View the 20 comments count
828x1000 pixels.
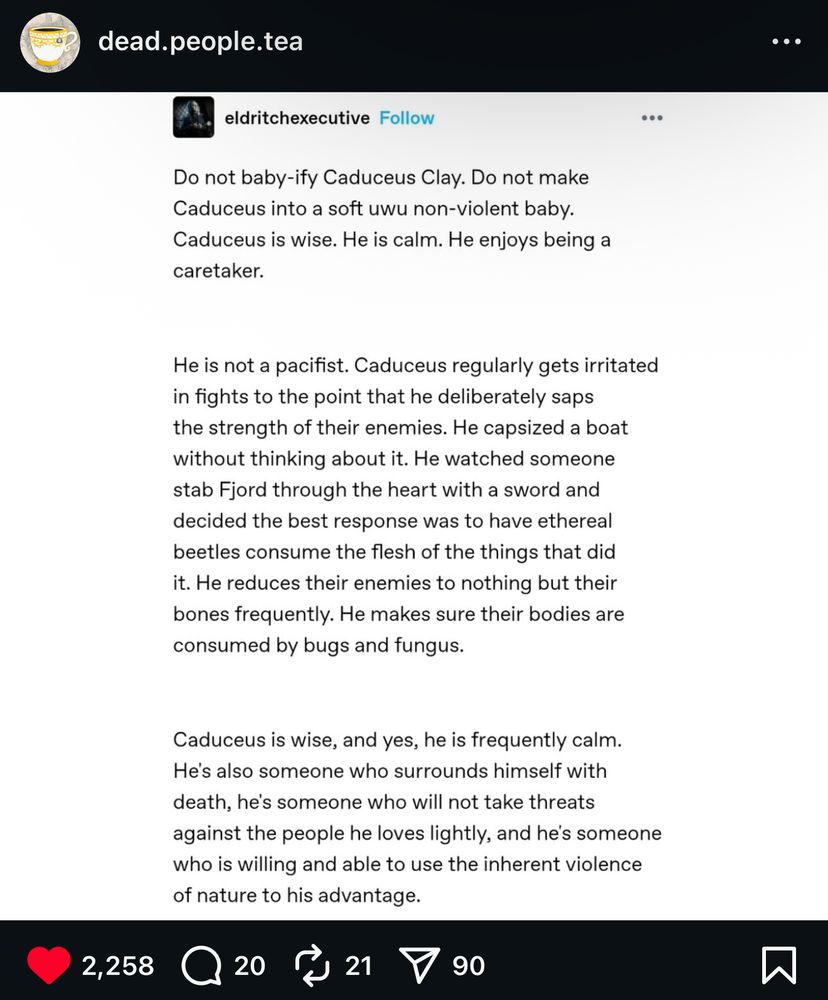(x=249, y=966)
